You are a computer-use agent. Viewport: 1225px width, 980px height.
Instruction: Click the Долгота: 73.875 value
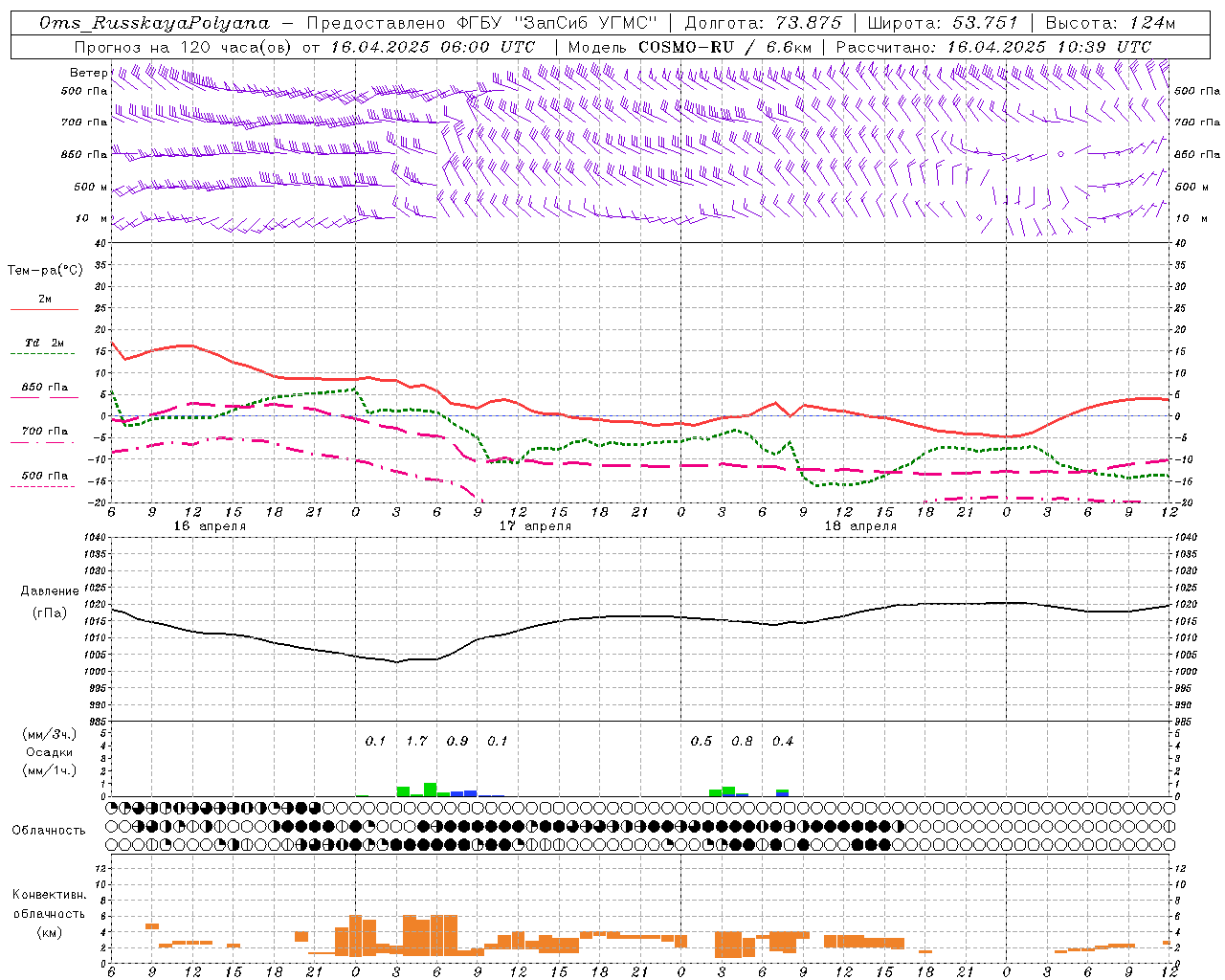[x=764, y=23]
